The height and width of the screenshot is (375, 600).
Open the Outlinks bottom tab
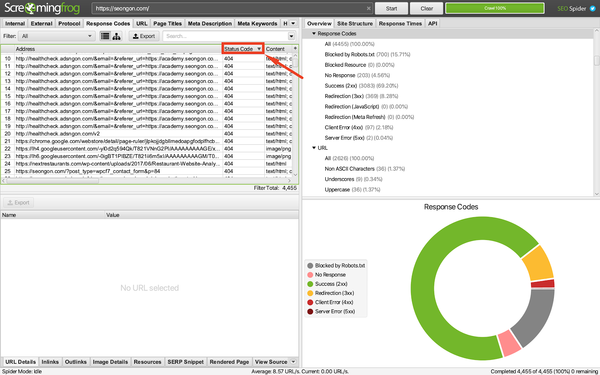[x=76, y=362]
